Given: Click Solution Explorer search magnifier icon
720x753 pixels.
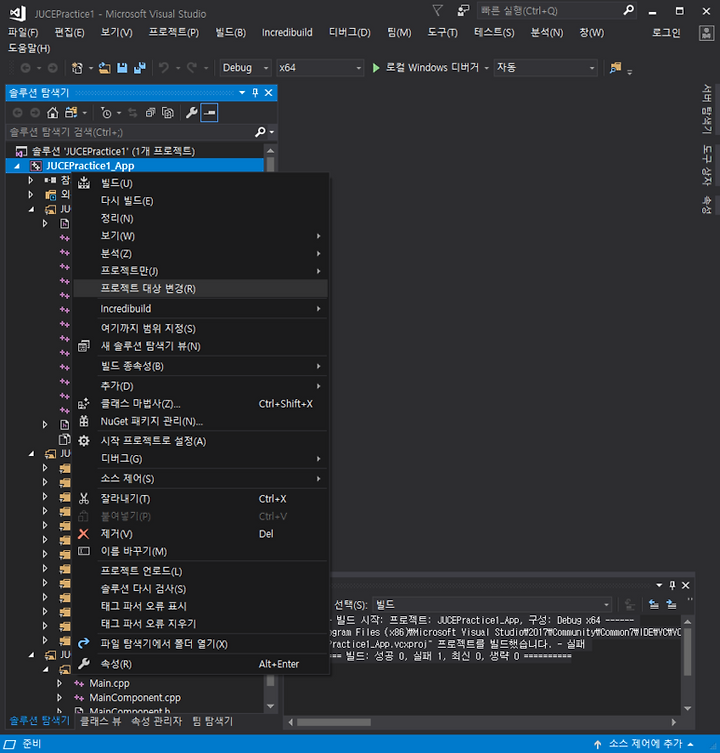Looking at the screenshot, I should pos(260,132).
